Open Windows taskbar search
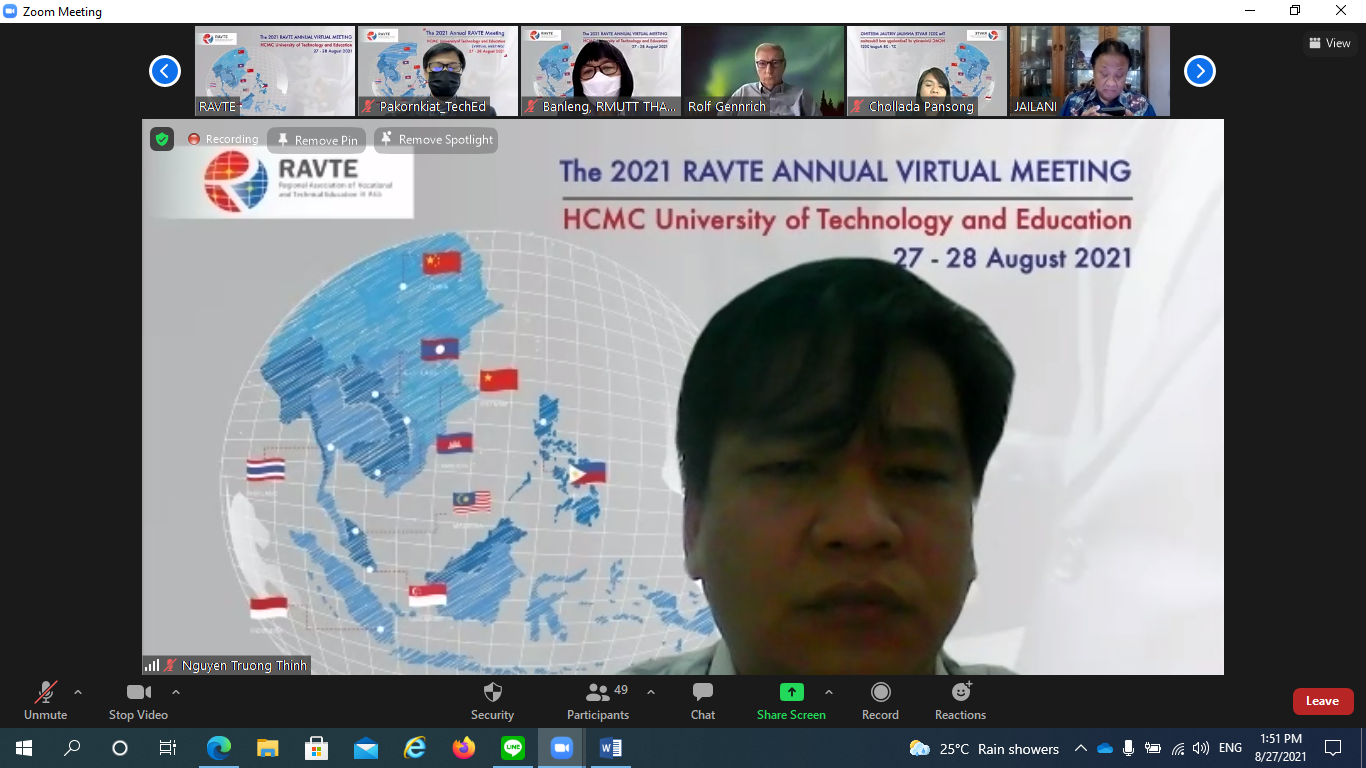This screenshot has height=768, width=1366. click(72, 748)
